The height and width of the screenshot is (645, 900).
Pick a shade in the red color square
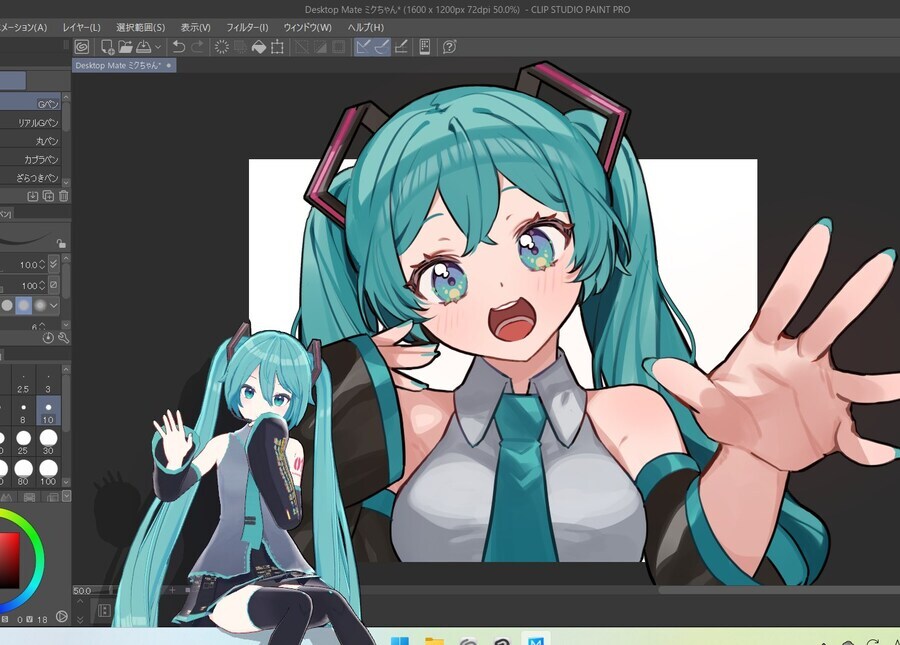click(9, 560)
